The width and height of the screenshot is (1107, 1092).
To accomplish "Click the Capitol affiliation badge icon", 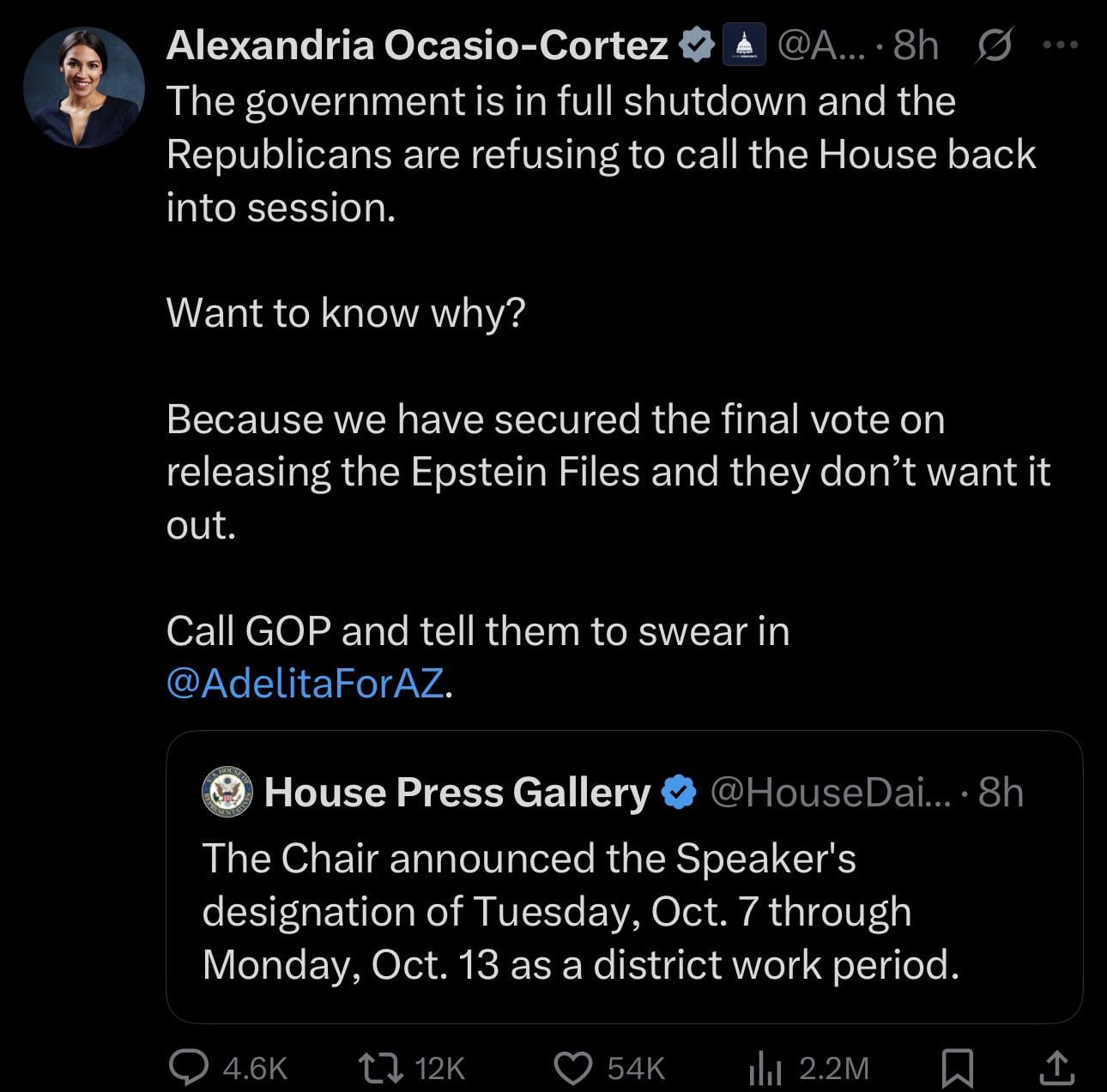I will coord(744,45).
